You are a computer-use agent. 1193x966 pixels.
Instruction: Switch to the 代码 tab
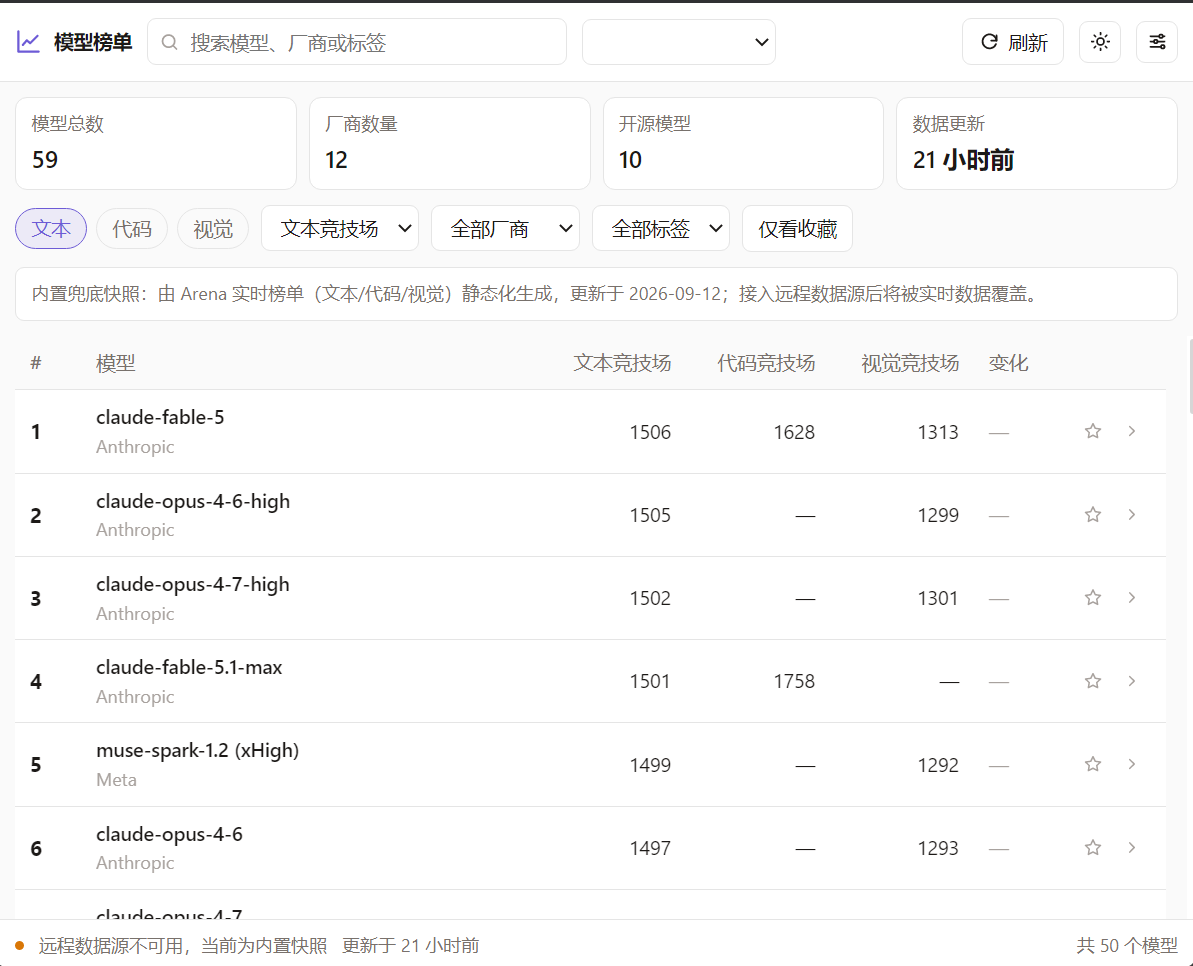coord(132,228)
